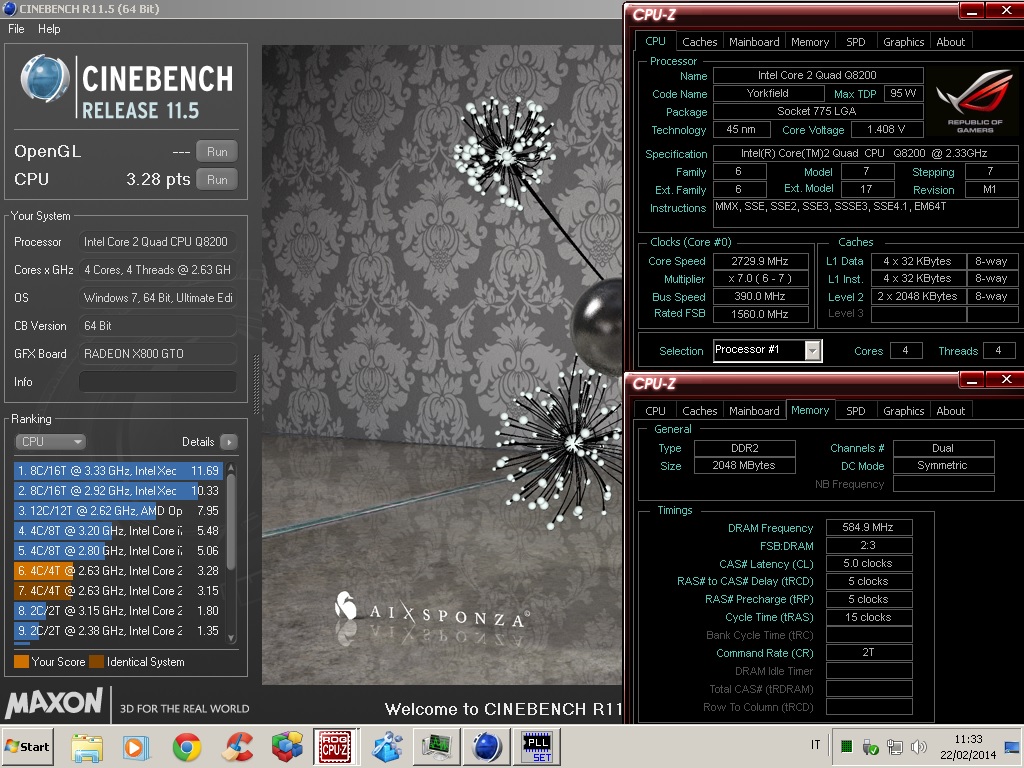The image size is (1024, 768).
Task: Switch to ROG CPU-Z taskbar button
Action: 336,746
